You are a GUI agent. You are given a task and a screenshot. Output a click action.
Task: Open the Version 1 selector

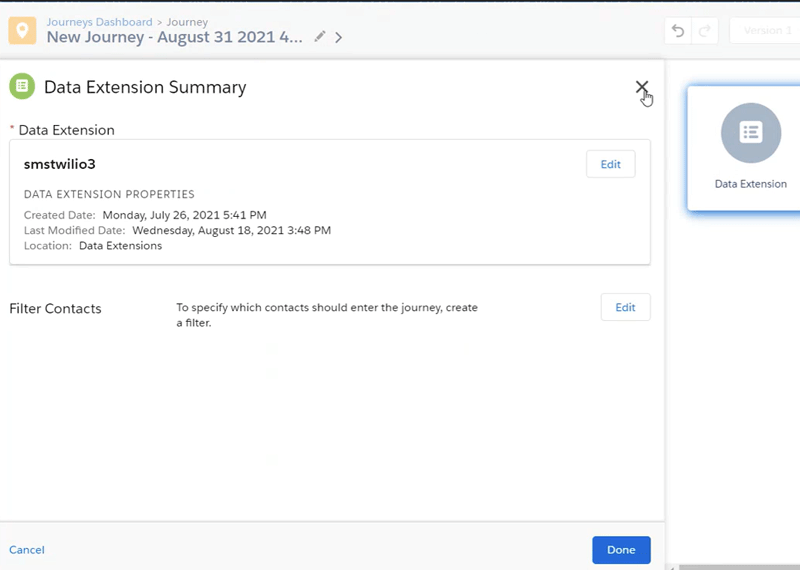click(765, 31)
